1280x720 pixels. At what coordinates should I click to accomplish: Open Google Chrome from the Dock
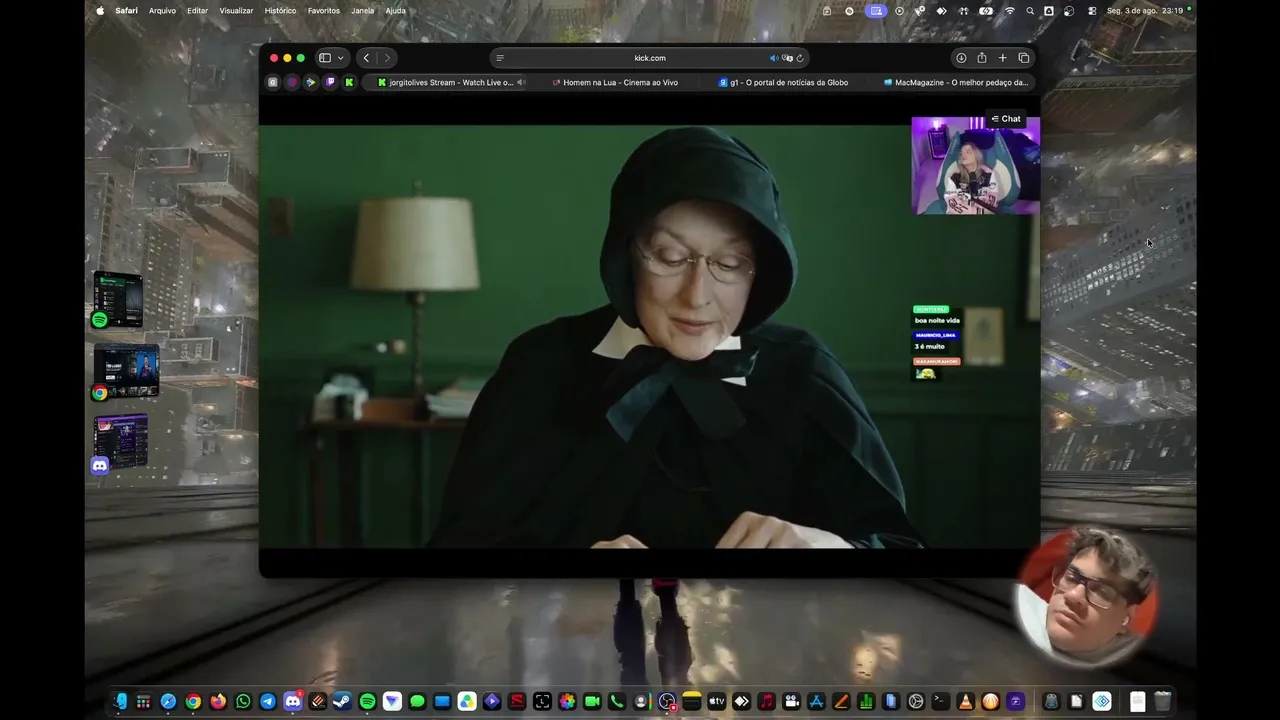coord(193,701)
